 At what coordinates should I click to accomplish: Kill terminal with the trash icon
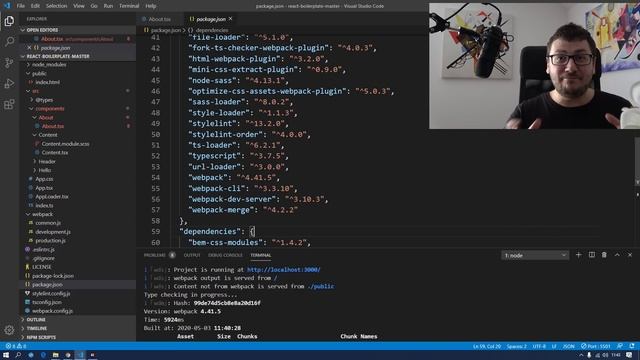tap(604, 255)
